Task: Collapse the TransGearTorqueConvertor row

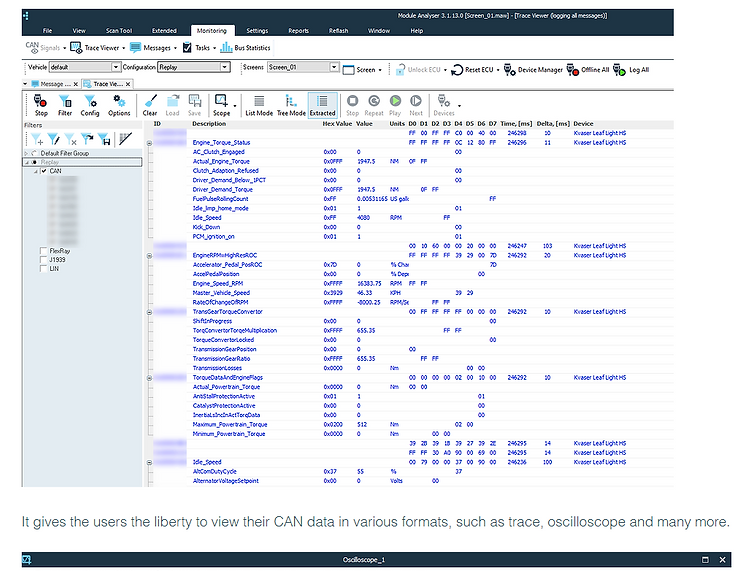Action: 149,312
